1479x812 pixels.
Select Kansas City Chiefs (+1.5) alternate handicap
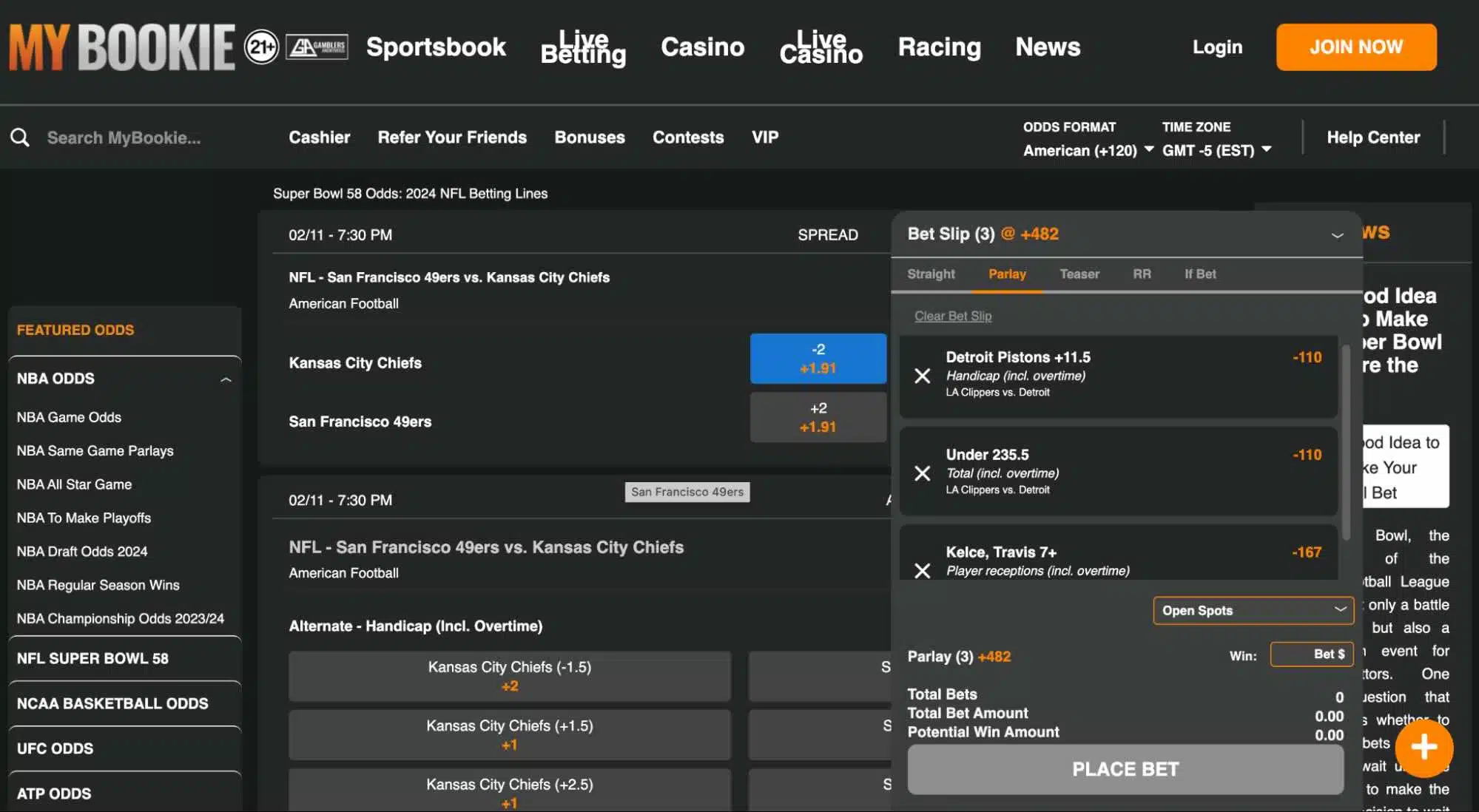510,735
